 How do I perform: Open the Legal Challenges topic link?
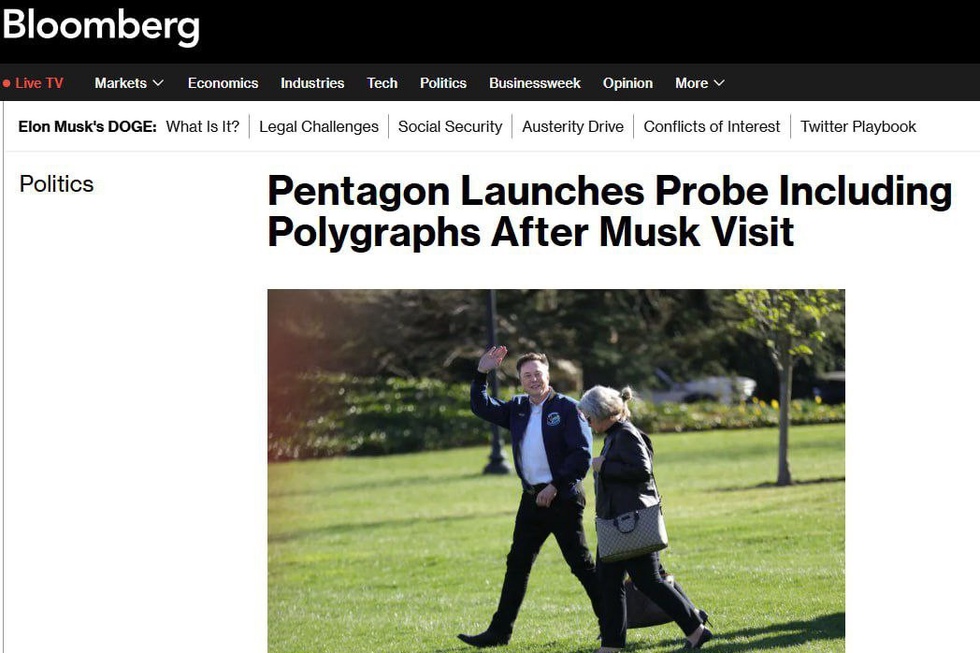(319, 127)
